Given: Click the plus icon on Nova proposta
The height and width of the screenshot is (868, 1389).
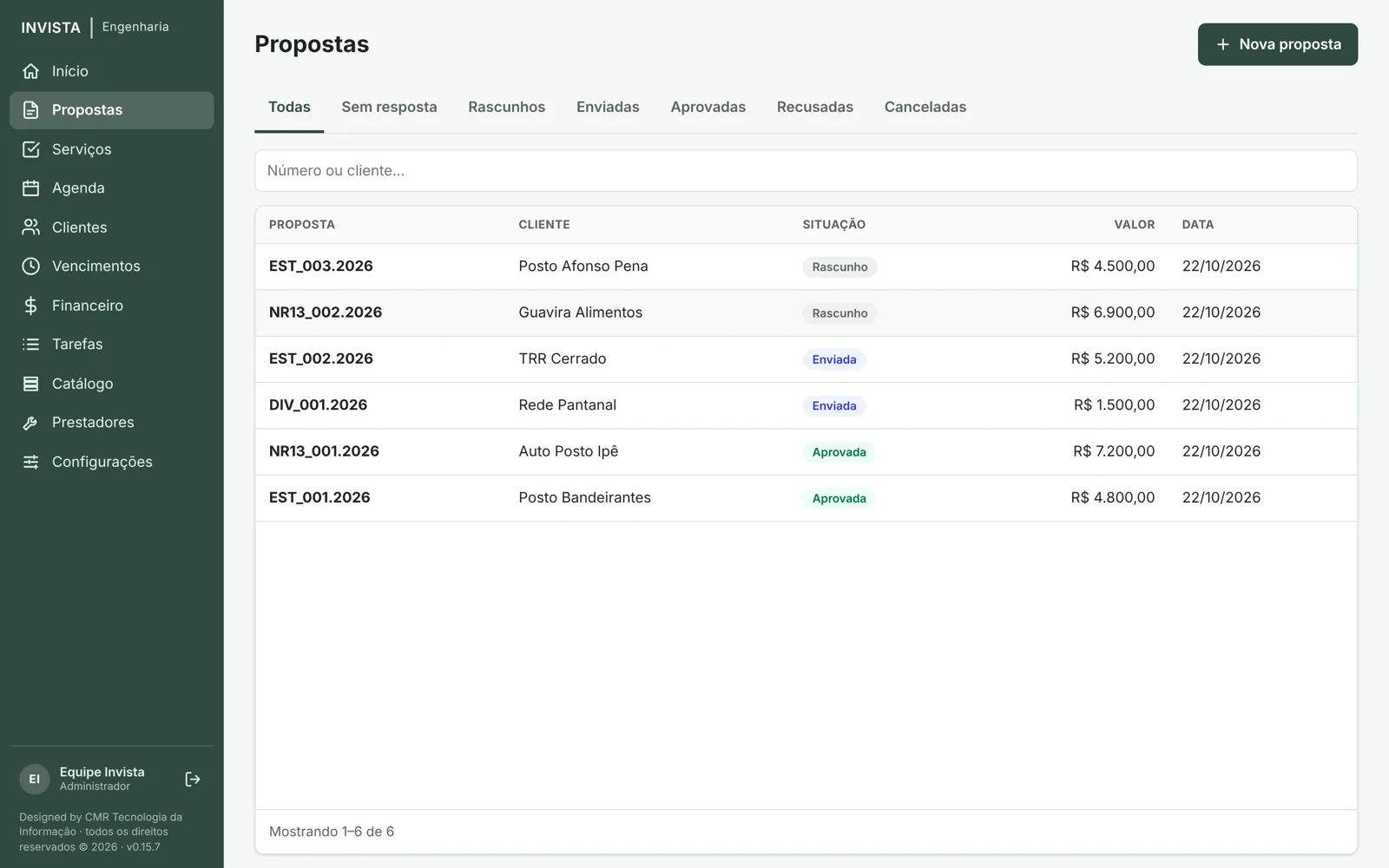Looking at the screenshot, I should pyautogui.click(x=1222, y=44).
